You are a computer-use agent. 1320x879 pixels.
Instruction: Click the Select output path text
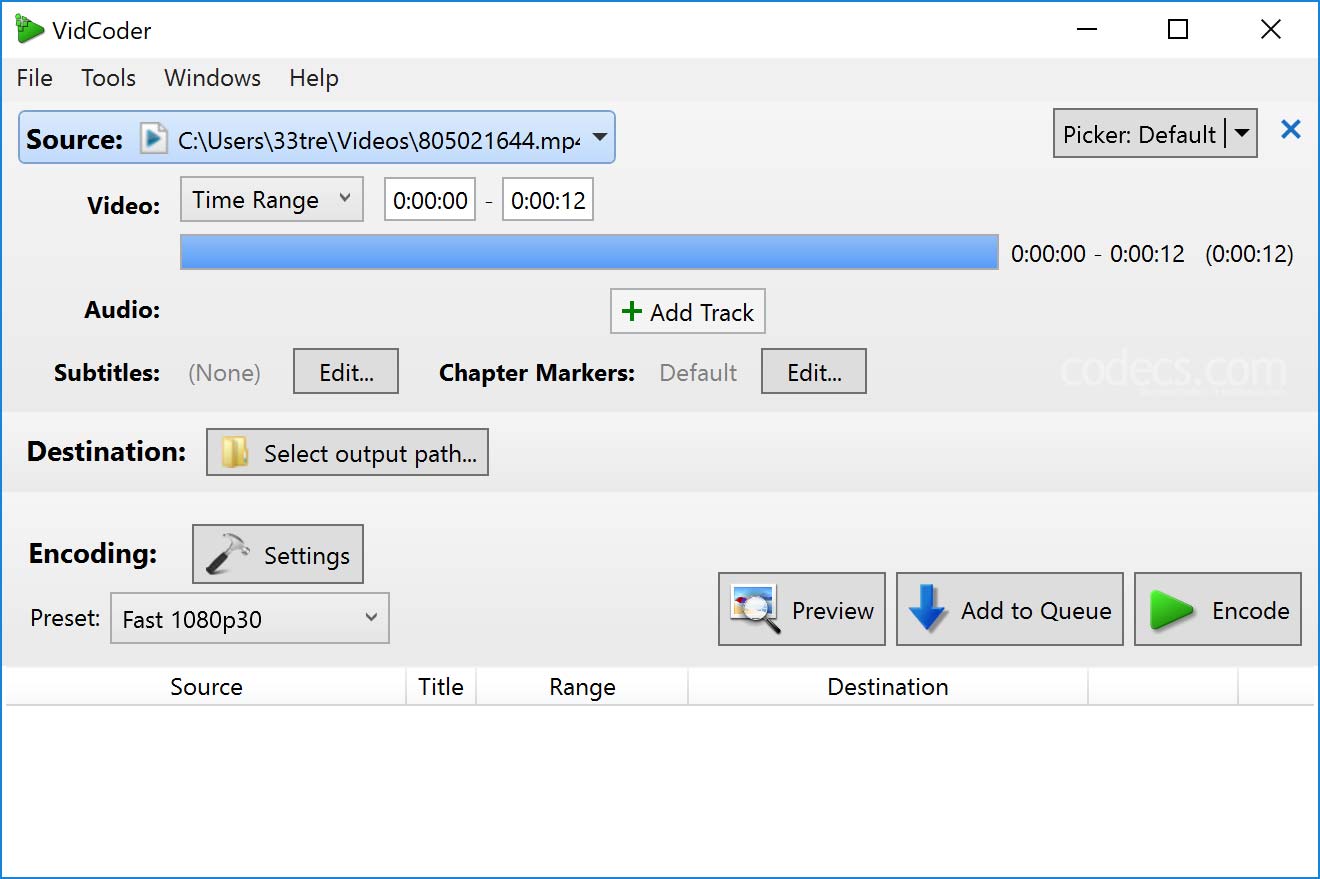point(370,454)
